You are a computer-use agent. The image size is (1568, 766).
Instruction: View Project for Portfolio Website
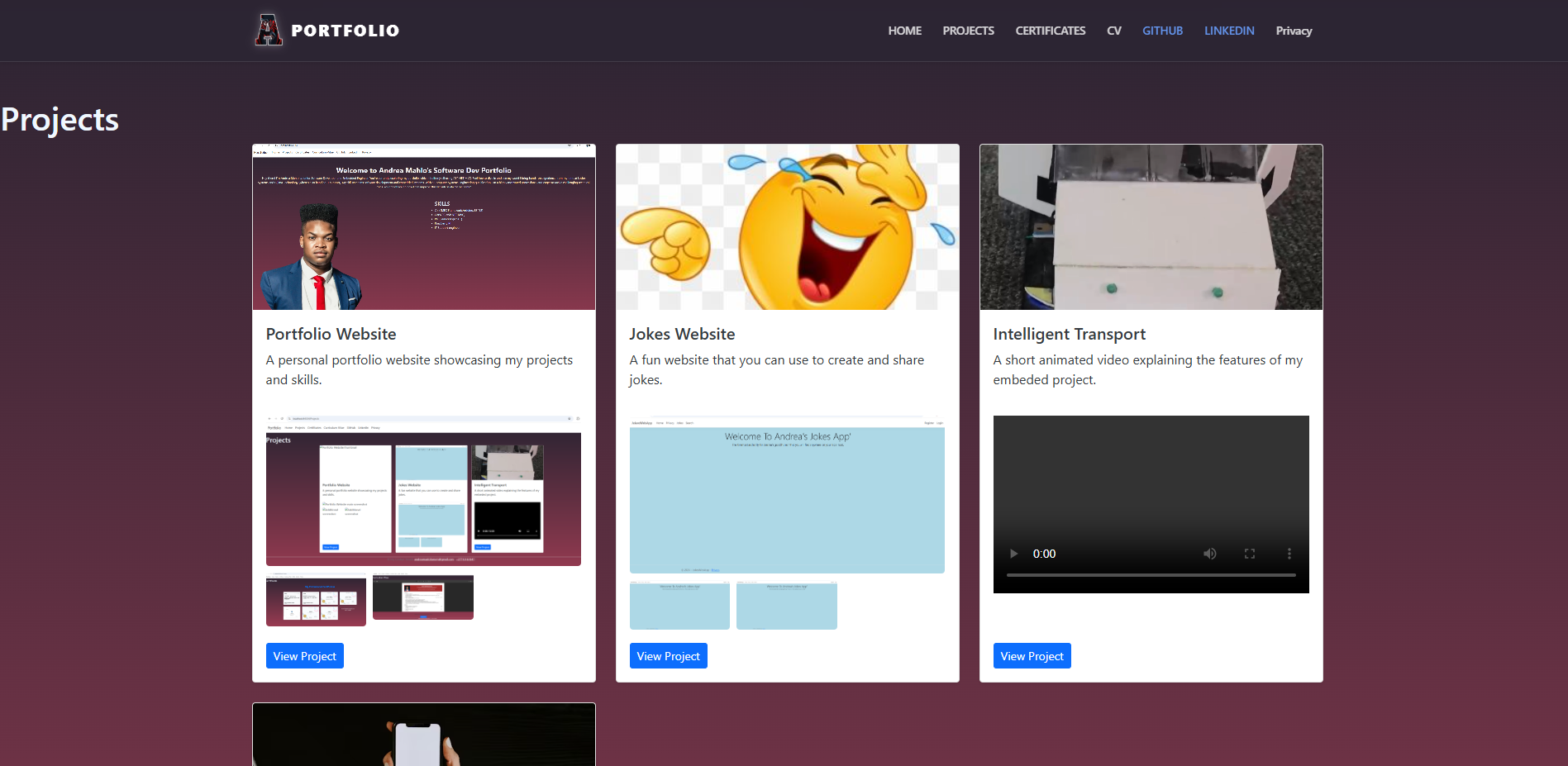click(x=304, y=655)
